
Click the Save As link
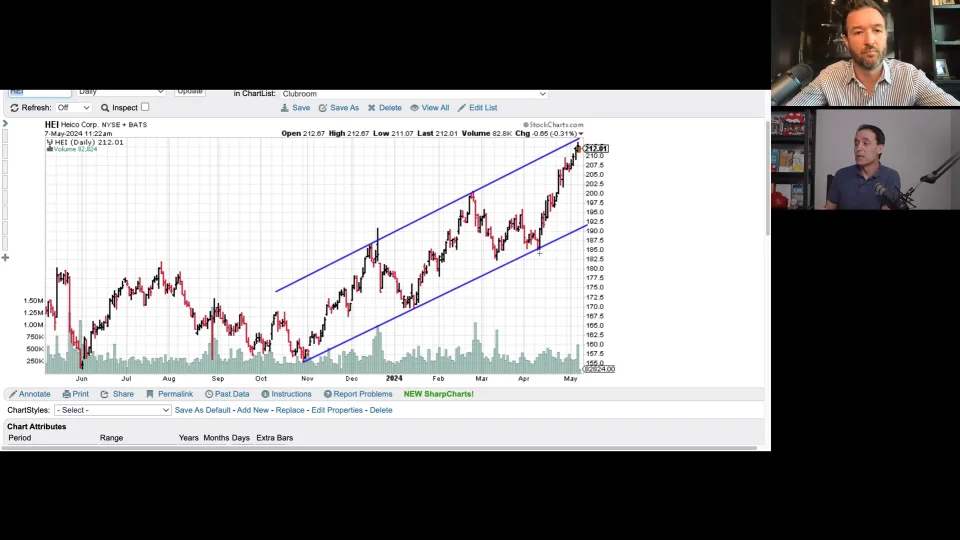point(345,108)
